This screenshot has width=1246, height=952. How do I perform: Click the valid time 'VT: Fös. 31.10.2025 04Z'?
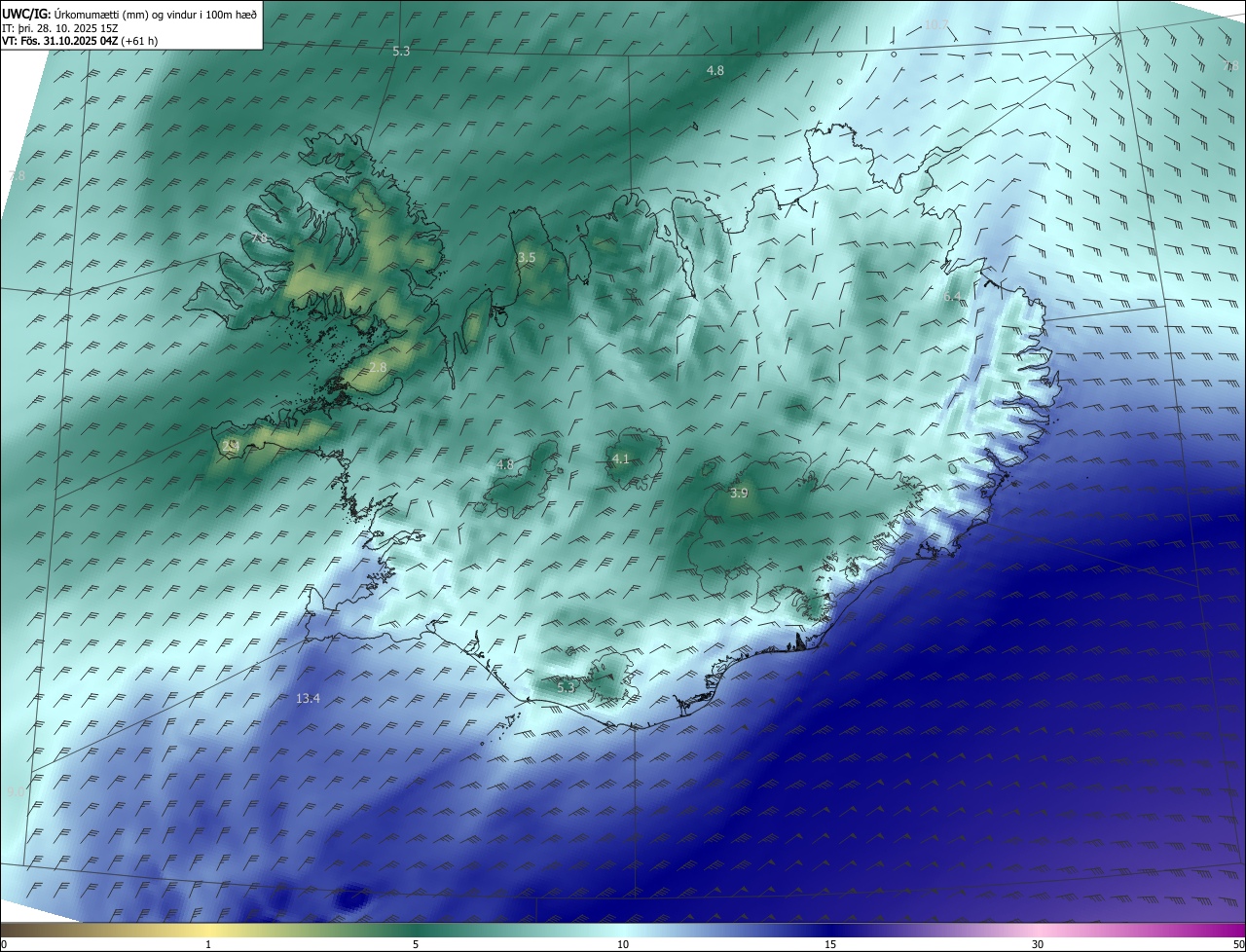click(59, 41)
